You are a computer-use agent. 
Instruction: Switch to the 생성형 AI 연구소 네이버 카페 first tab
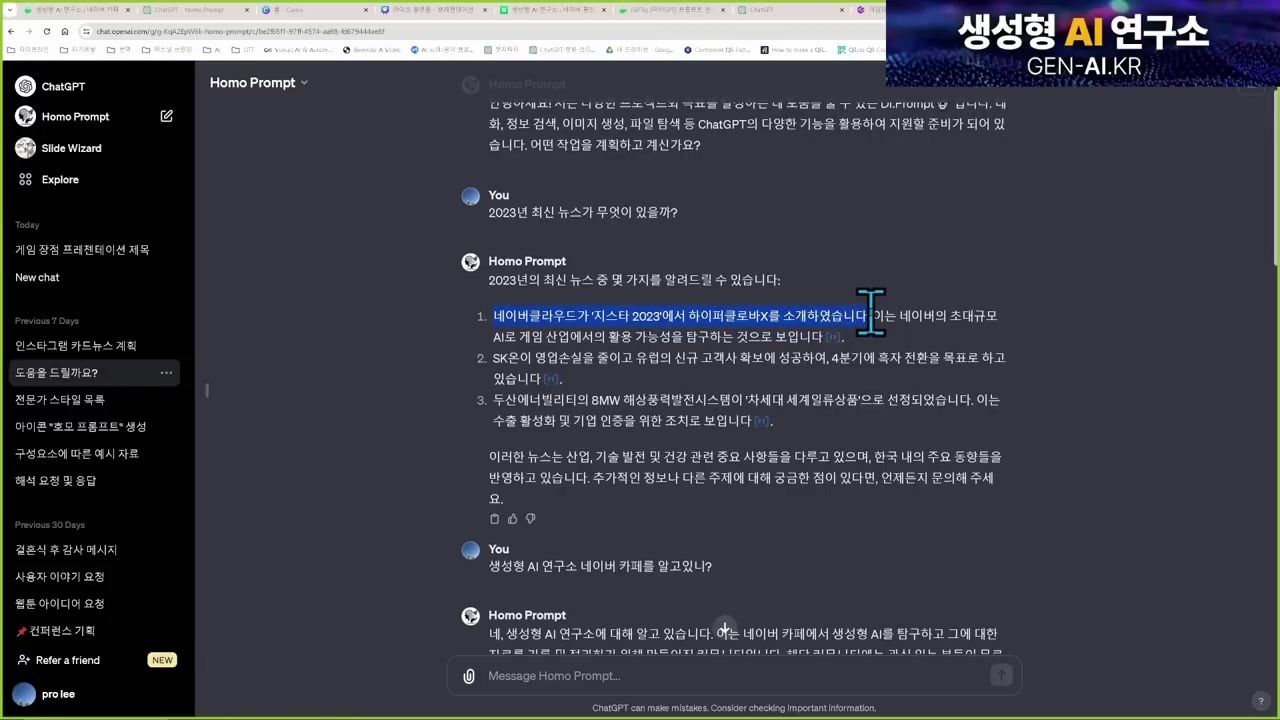click(76, 10)
